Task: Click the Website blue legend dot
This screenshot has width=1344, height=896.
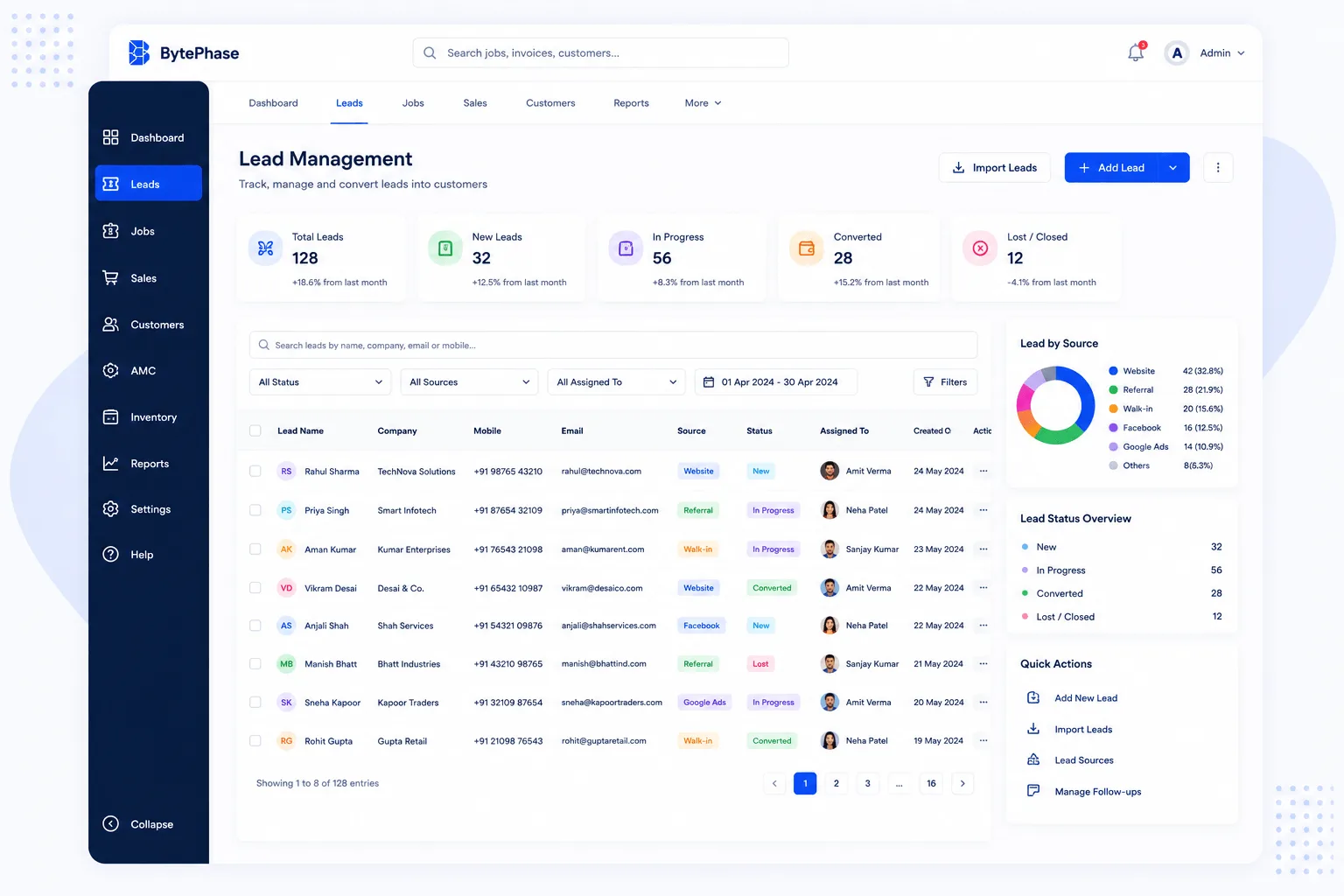Action: [x=1113, y=371]
